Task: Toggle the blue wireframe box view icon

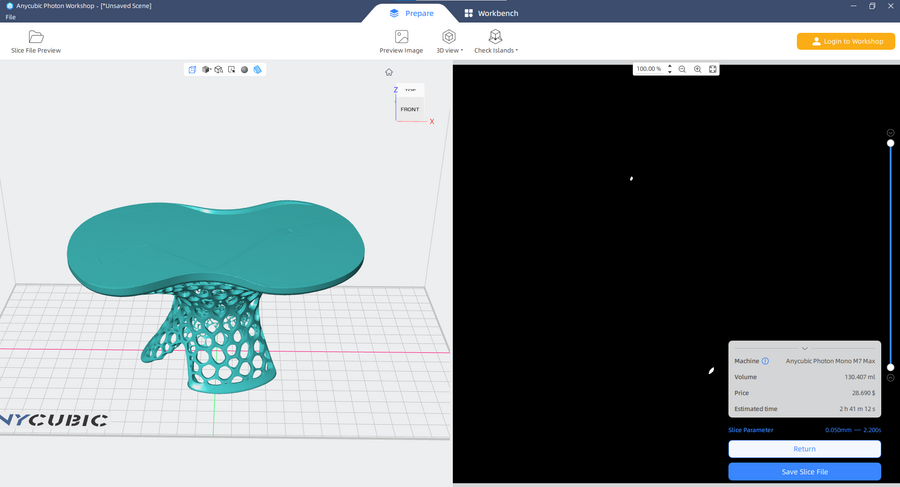Action: pos(192,70)
